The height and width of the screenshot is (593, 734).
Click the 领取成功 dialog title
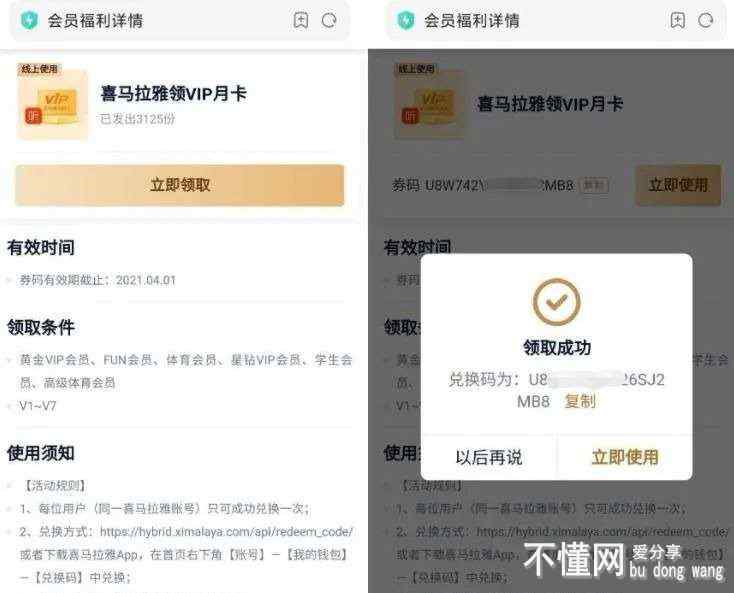tap(557, 348)
